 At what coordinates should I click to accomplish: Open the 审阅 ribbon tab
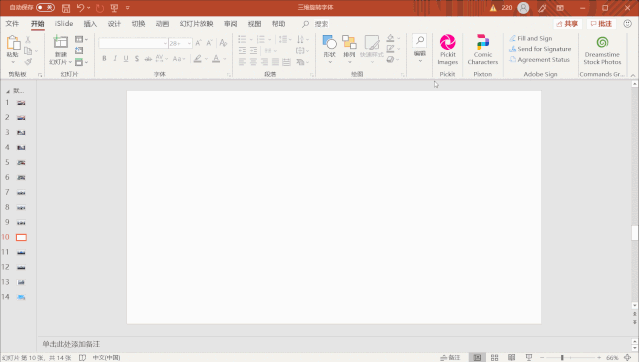coord(231,24)
